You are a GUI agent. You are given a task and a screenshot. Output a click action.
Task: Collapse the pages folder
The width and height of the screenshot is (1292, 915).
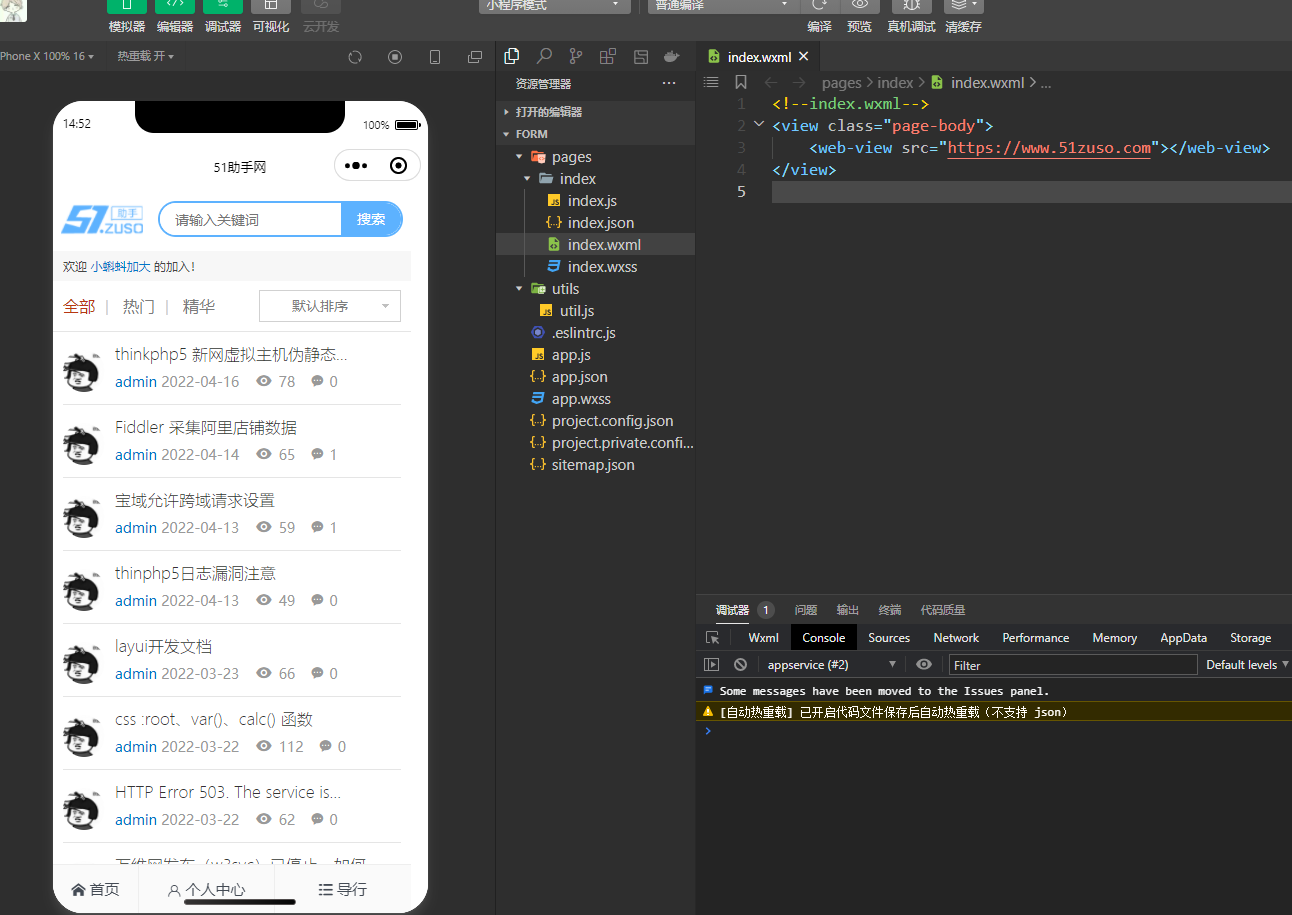tap(595, 157)
